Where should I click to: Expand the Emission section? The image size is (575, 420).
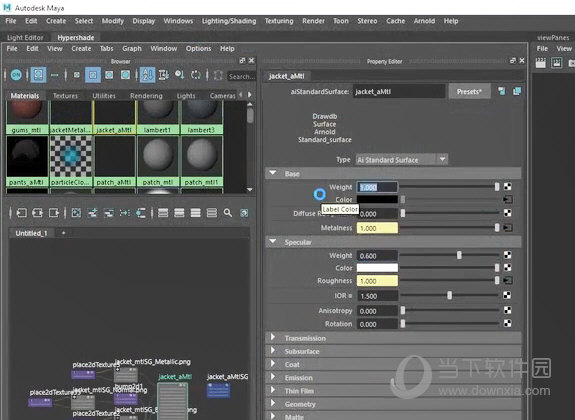[273, 377]
